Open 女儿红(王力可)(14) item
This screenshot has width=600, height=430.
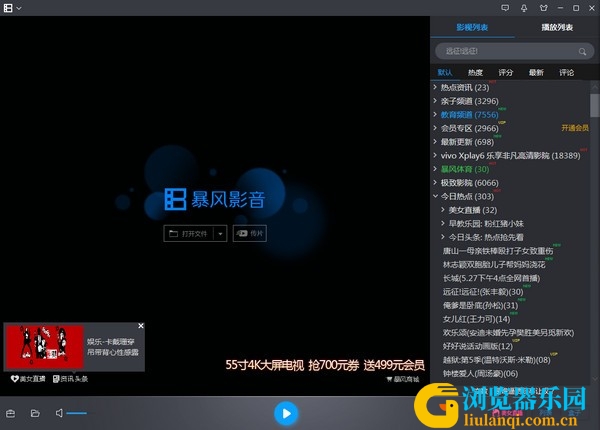click(476, 319)
